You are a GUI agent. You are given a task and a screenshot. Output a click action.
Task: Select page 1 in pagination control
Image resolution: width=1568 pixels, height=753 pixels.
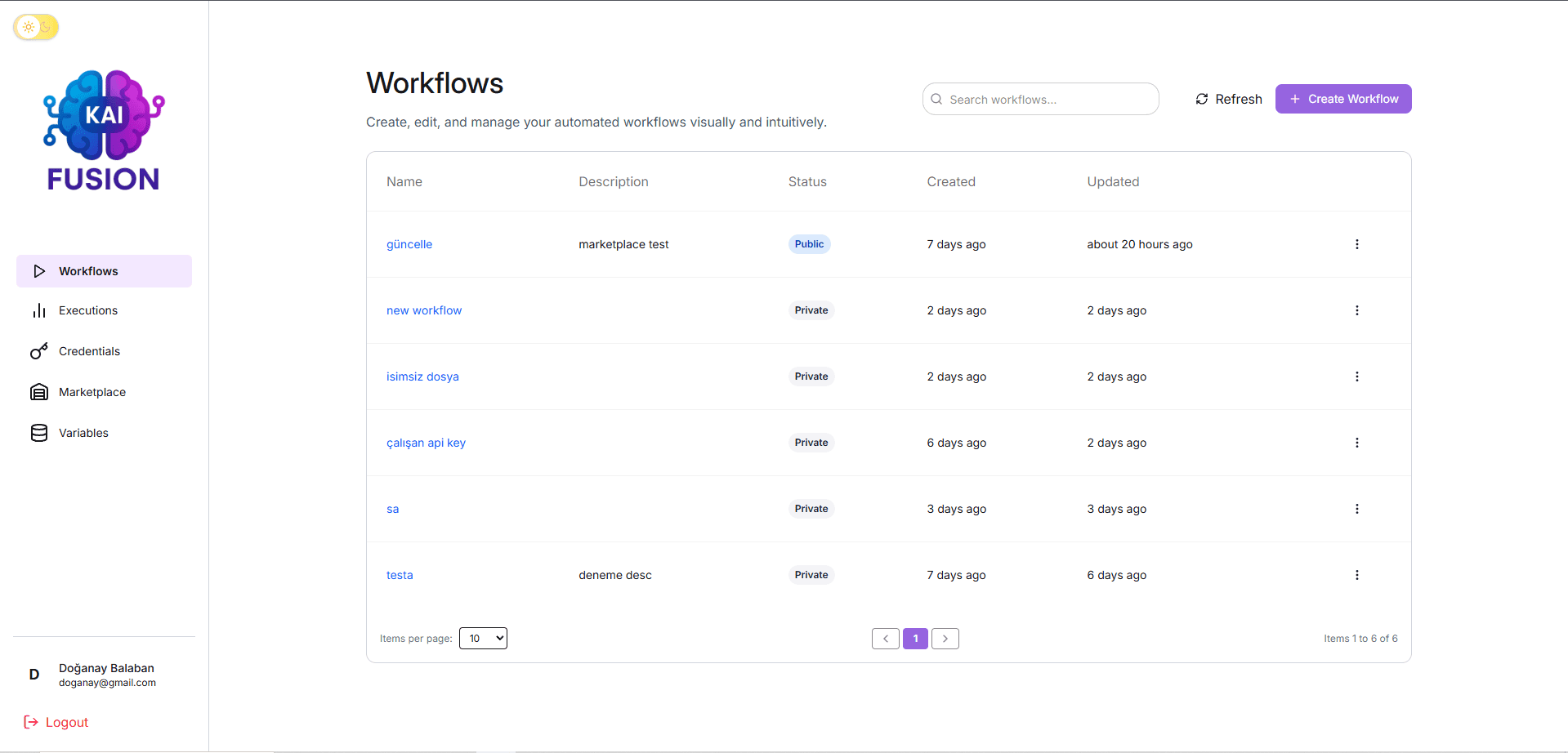point(915,638)
